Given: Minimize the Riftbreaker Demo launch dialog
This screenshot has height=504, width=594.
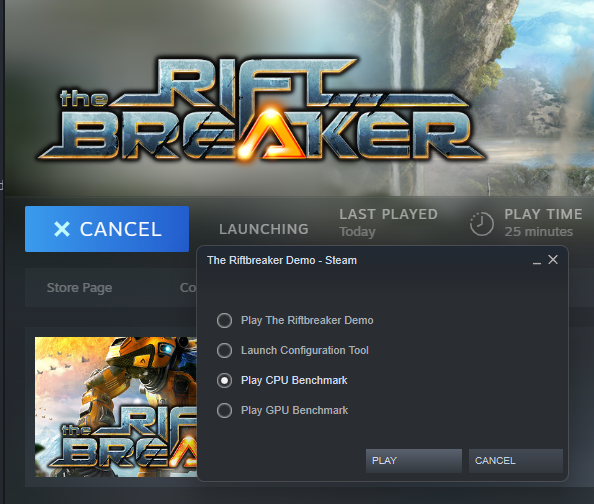Looking at the screenshot, I should (536, 261).
